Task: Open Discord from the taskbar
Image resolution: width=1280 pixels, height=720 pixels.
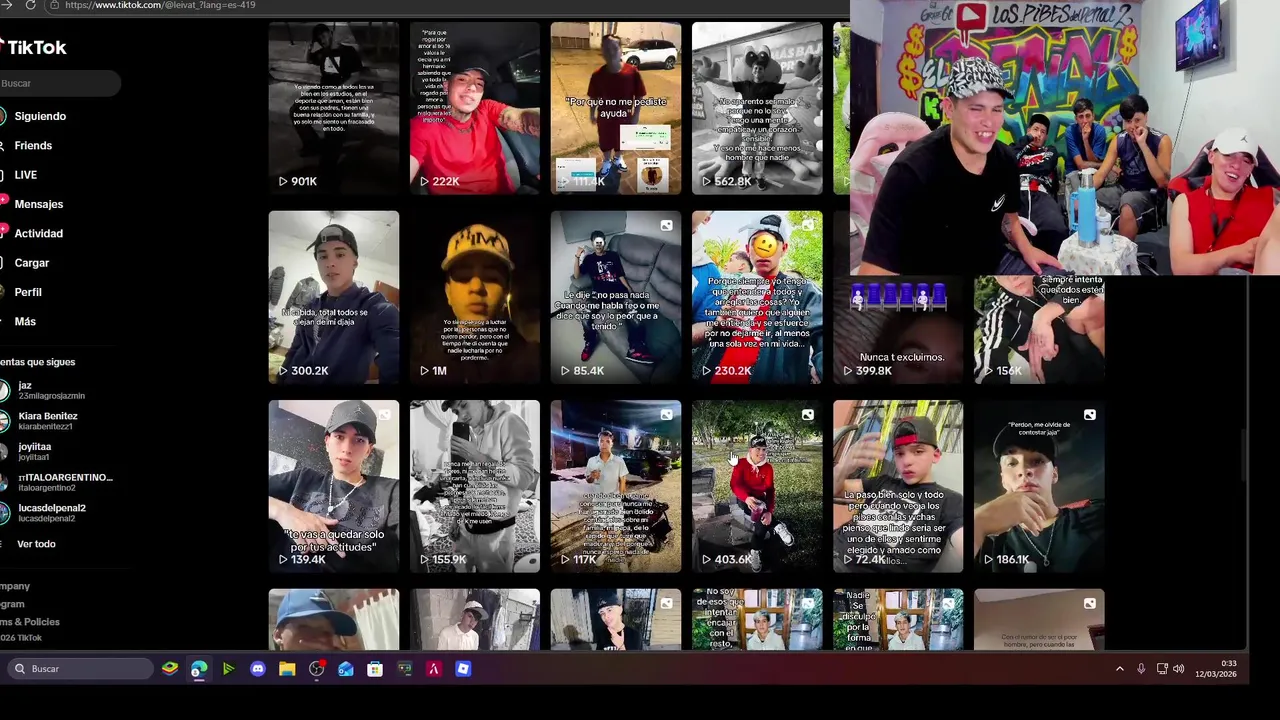Action: coord(258,669)
